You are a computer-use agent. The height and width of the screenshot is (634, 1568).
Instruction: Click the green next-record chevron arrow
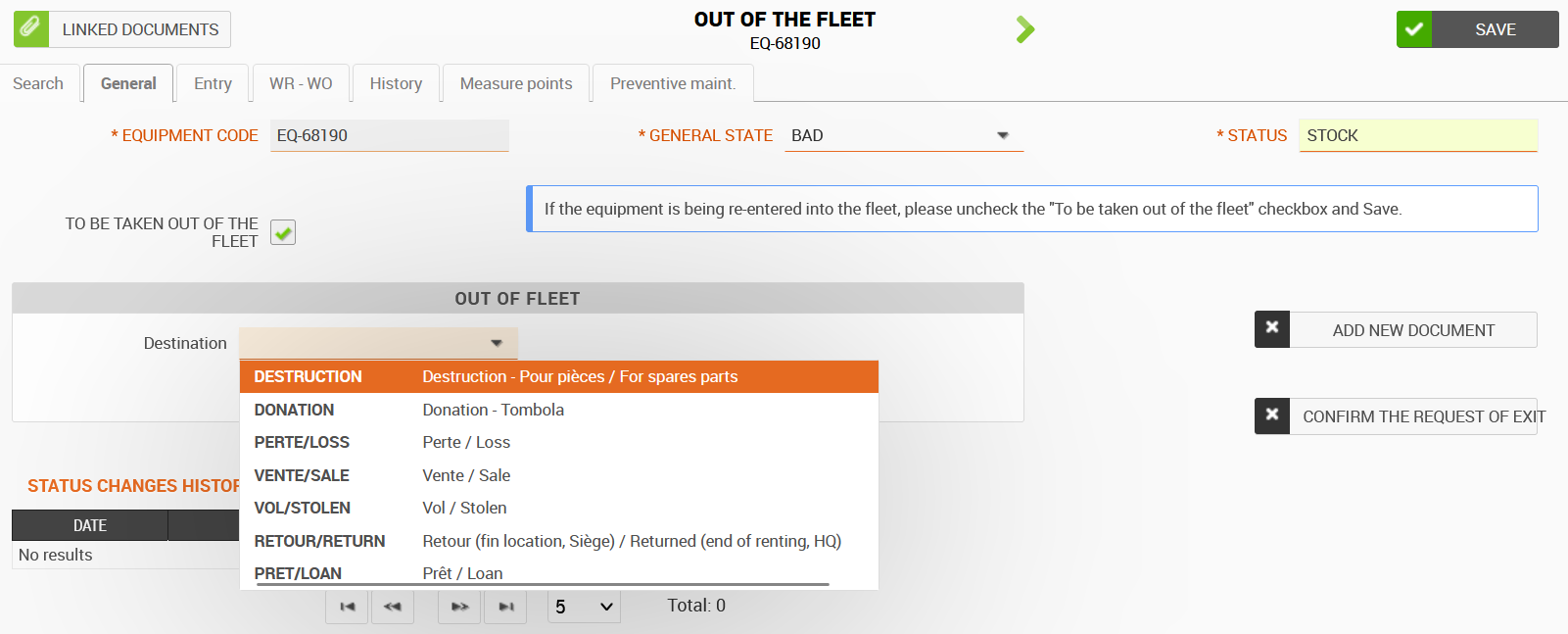coord(1025,29)
